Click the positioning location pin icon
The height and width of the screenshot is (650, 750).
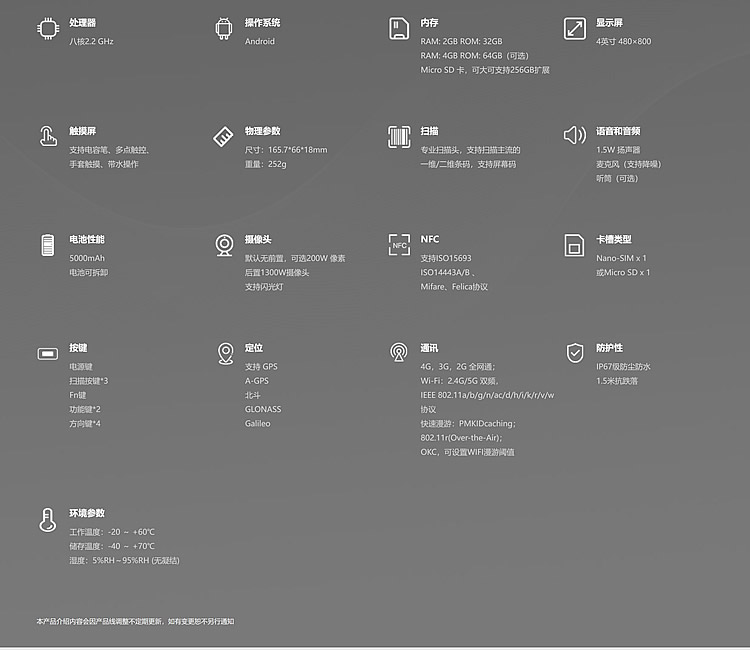click(224, 353)
